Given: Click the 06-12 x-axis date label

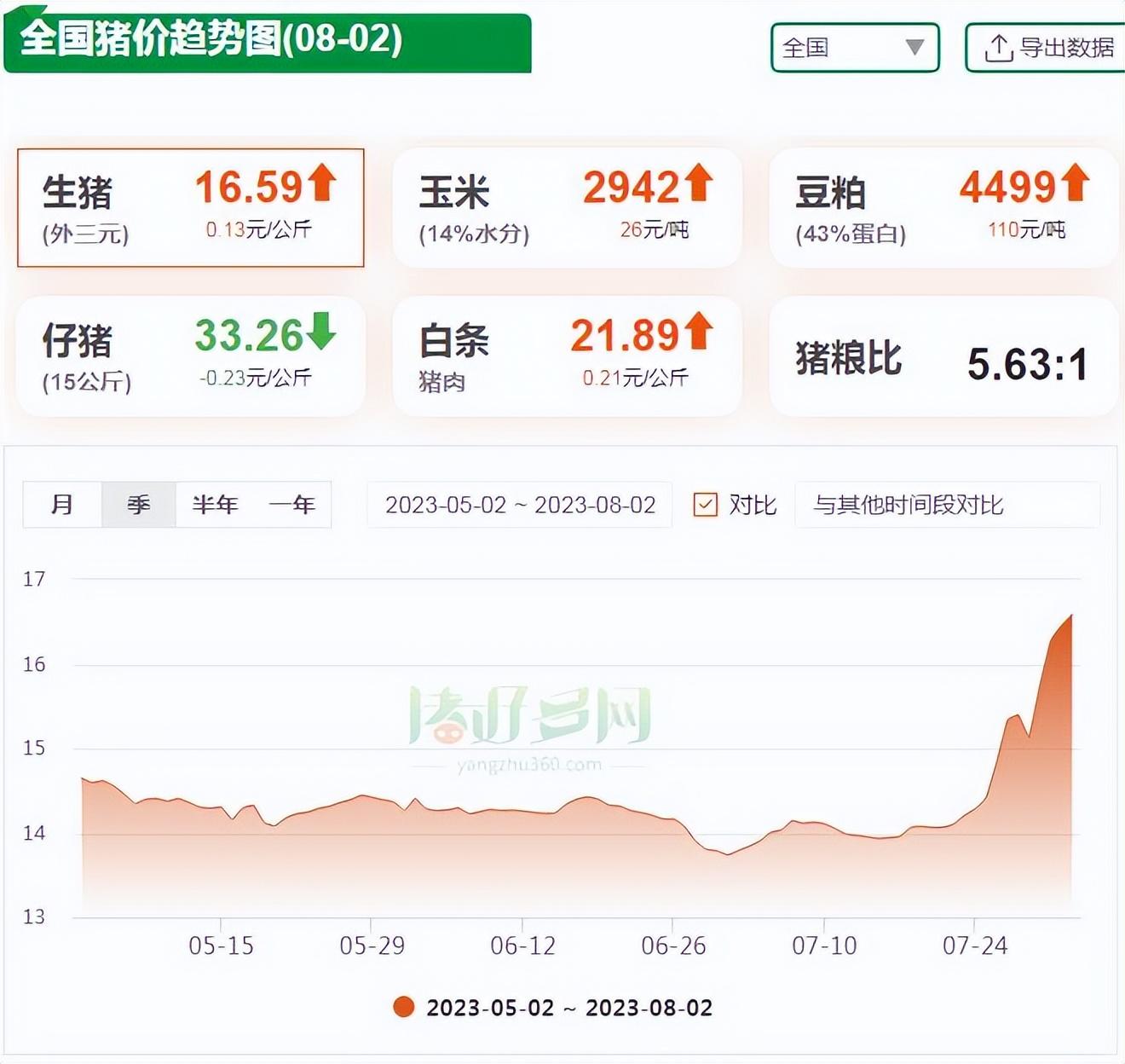Looking at the screenshot, I should 522,945.
